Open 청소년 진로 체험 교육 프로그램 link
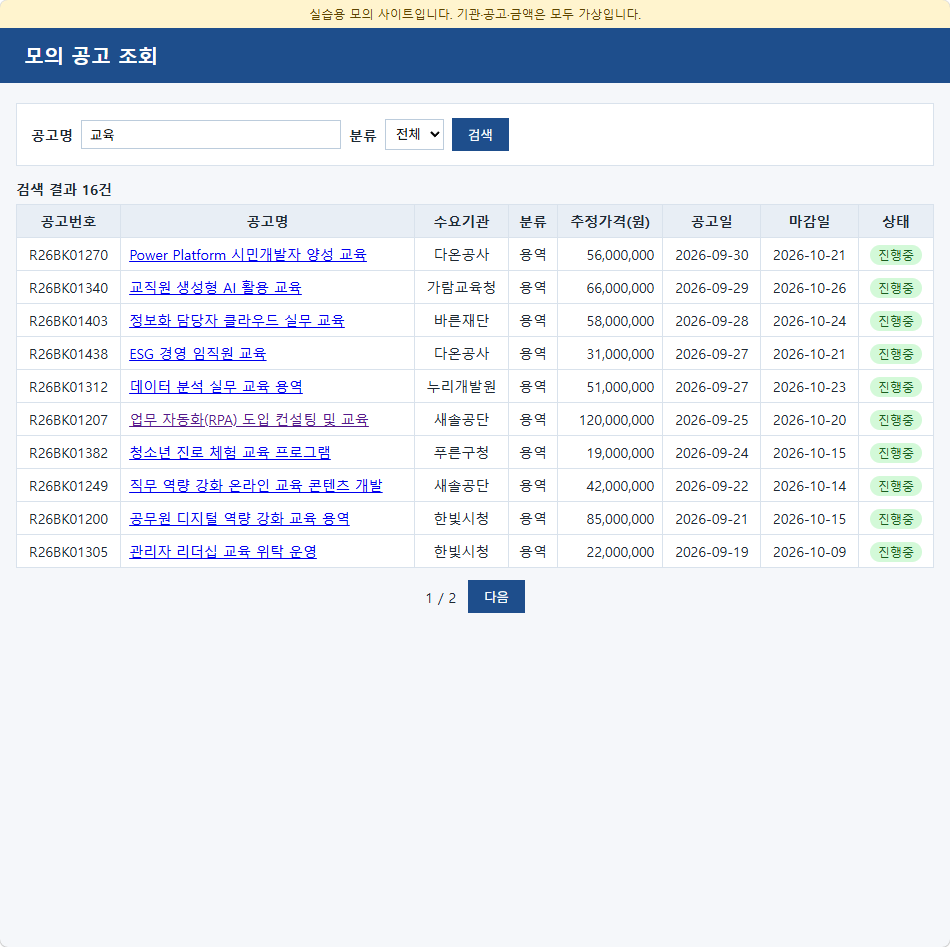Image resolution: width=950 pixels, height=947 pixels. coord(230,453)
